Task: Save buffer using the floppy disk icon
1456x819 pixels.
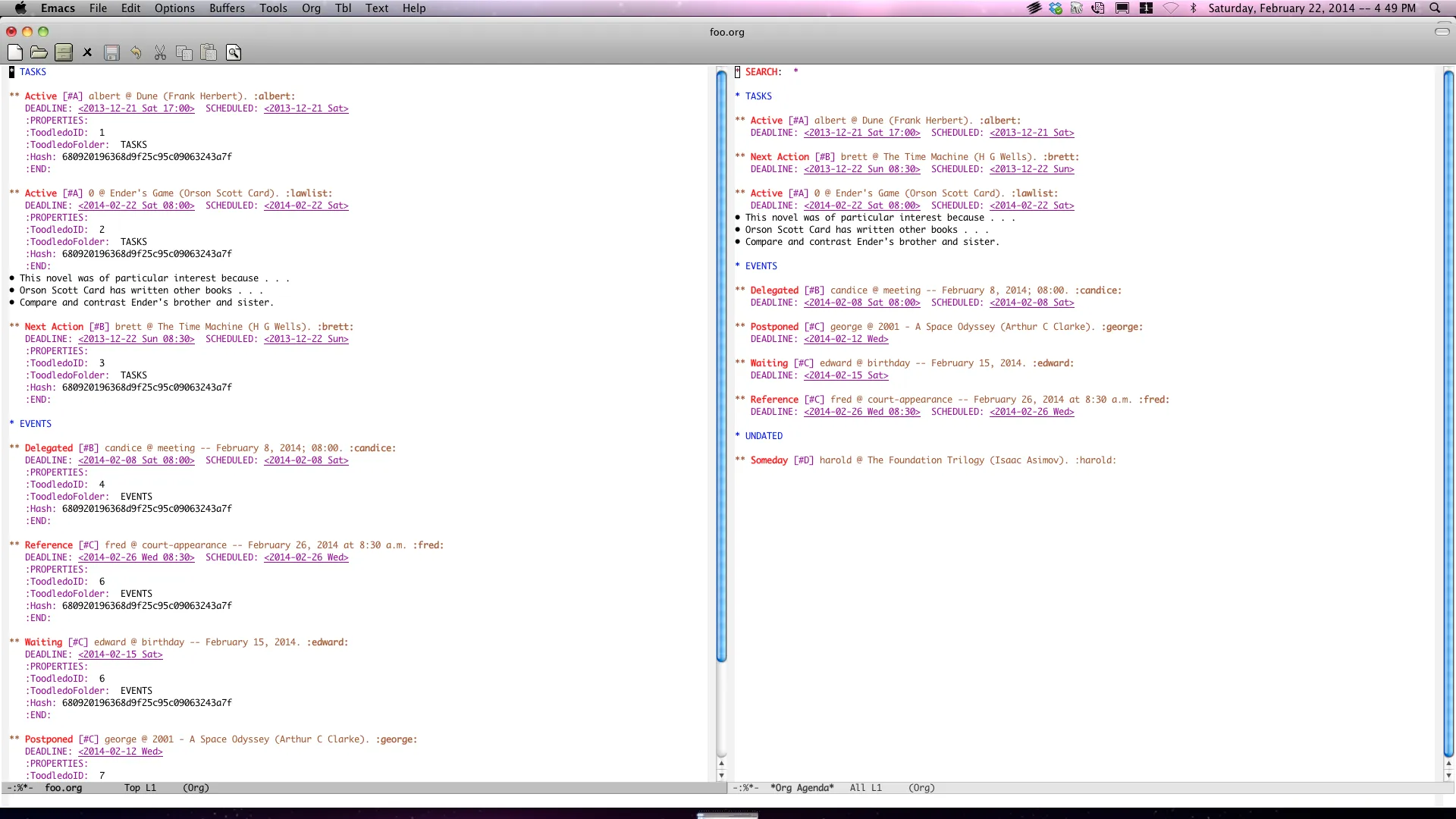Action: pyautogui.click(x=111, y=52)
